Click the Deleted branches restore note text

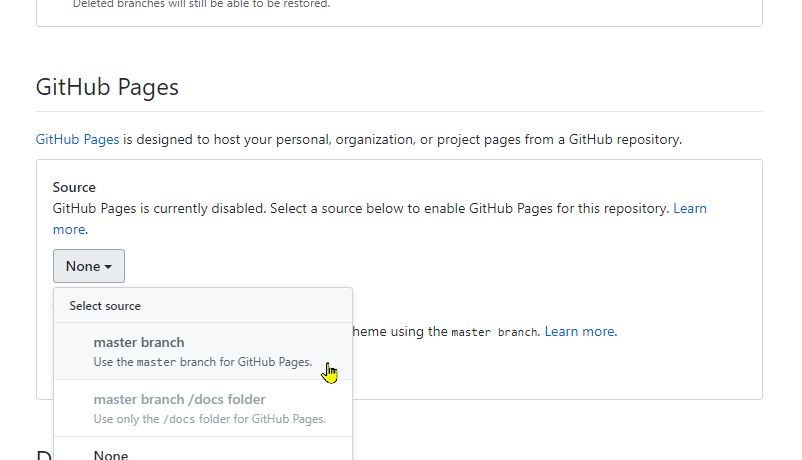tap(202, 4)
